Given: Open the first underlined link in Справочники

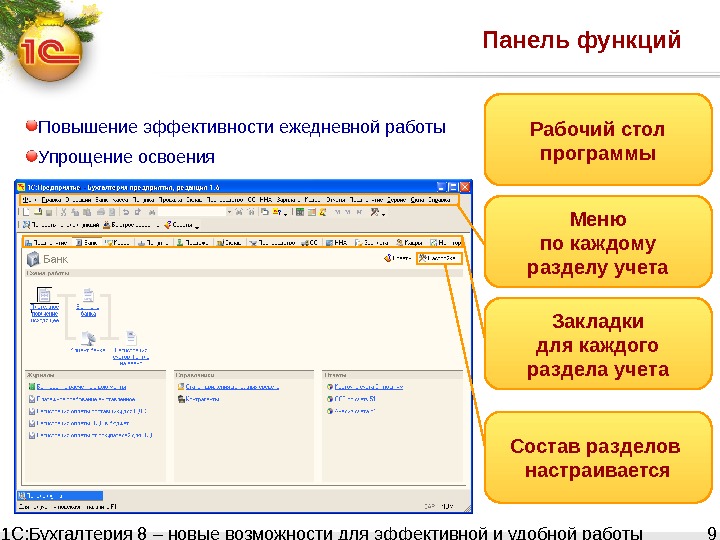Looking at the screenshot, I should click(x=232, y=387).
